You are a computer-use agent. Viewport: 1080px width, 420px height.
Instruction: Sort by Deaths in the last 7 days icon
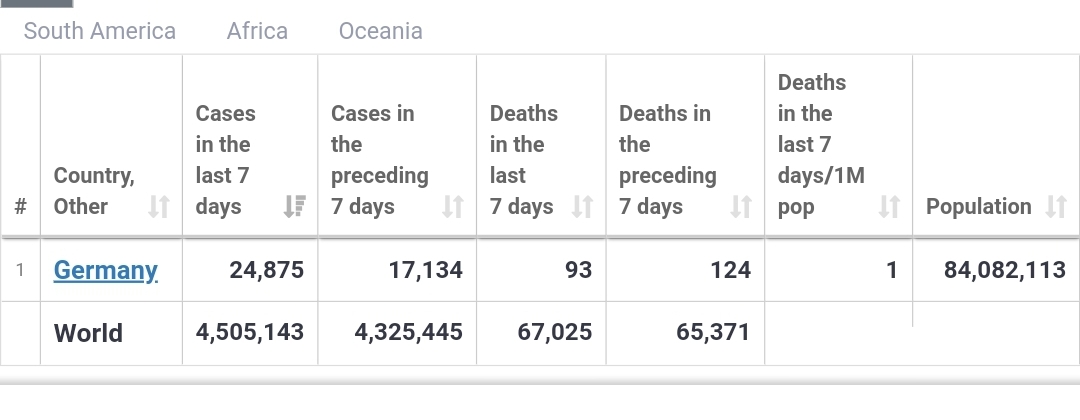point(582,207)
